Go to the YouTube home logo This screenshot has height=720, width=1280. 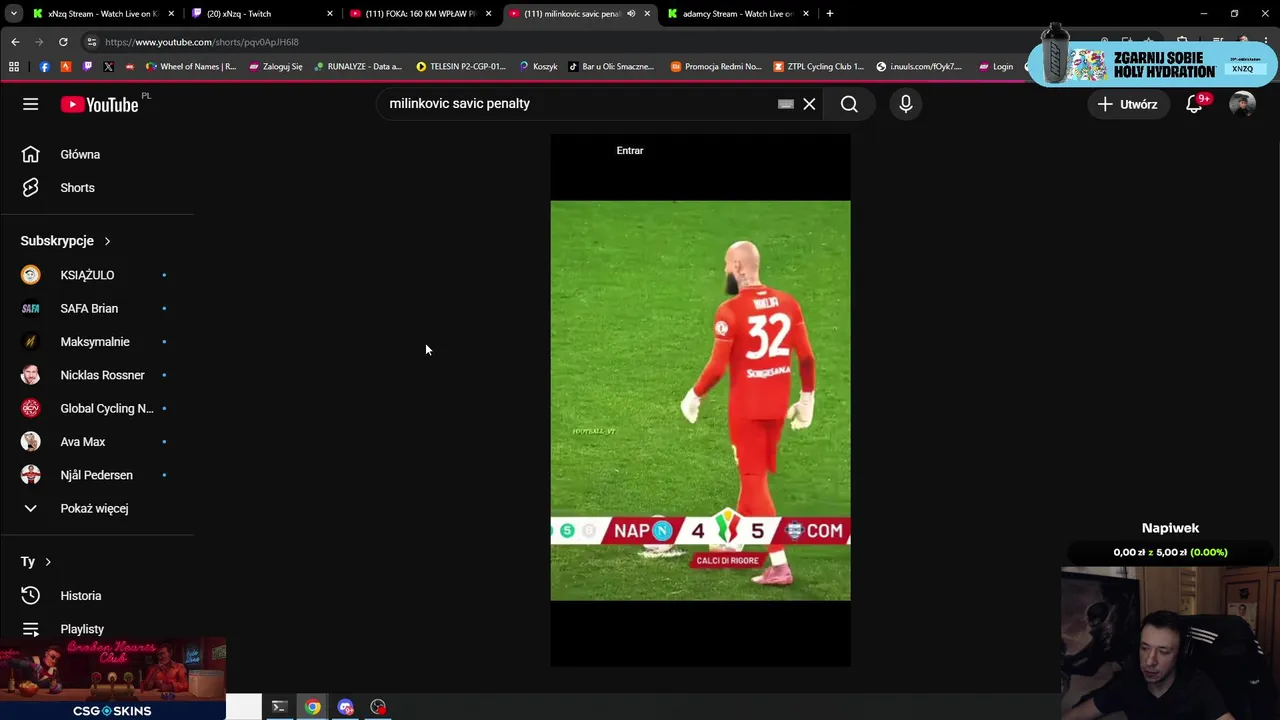99,104
